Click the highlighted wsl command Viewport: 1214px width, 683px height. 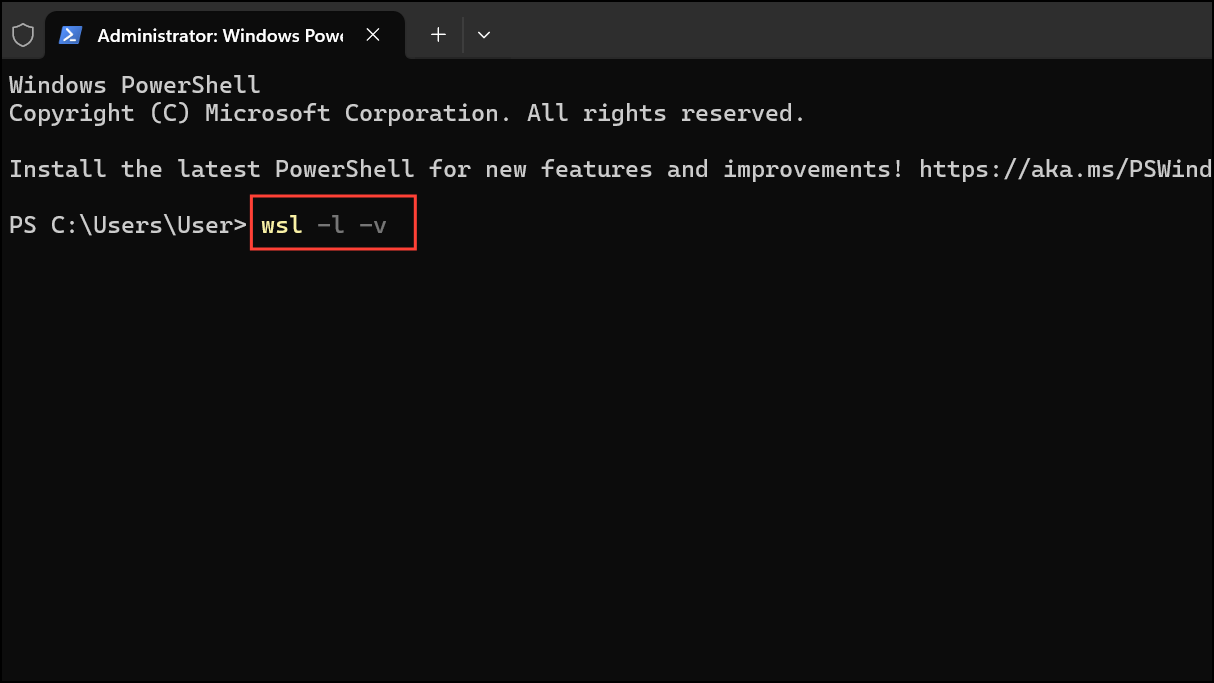point(280,224)
